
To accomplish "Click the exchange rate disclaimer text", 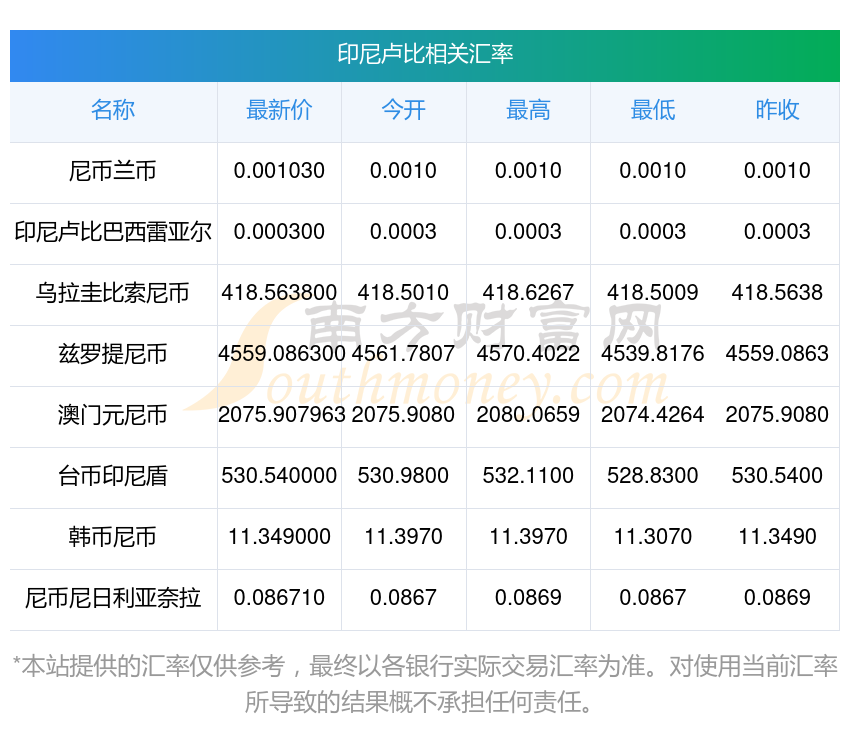I will (425, 683).
